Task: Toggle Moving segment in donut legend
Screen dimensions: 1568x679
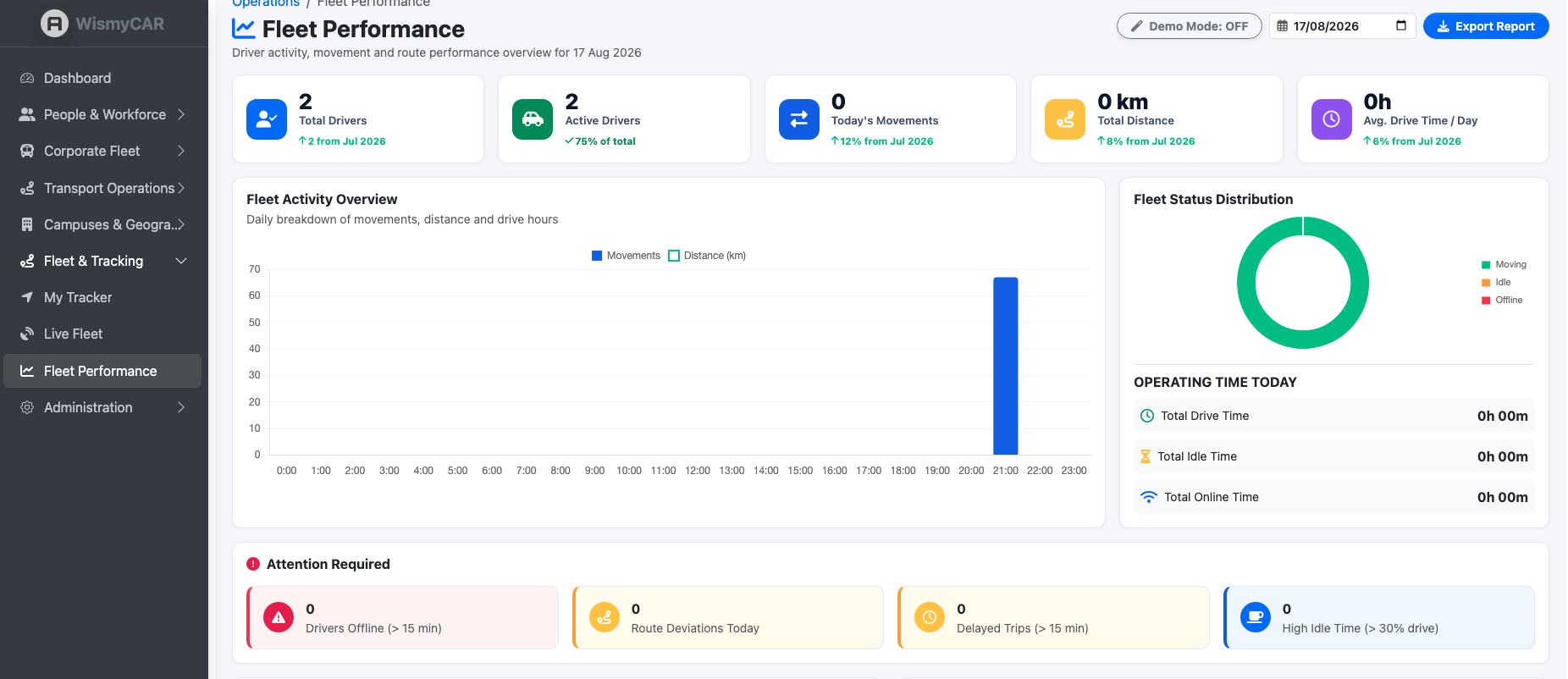Action: 1504,265
